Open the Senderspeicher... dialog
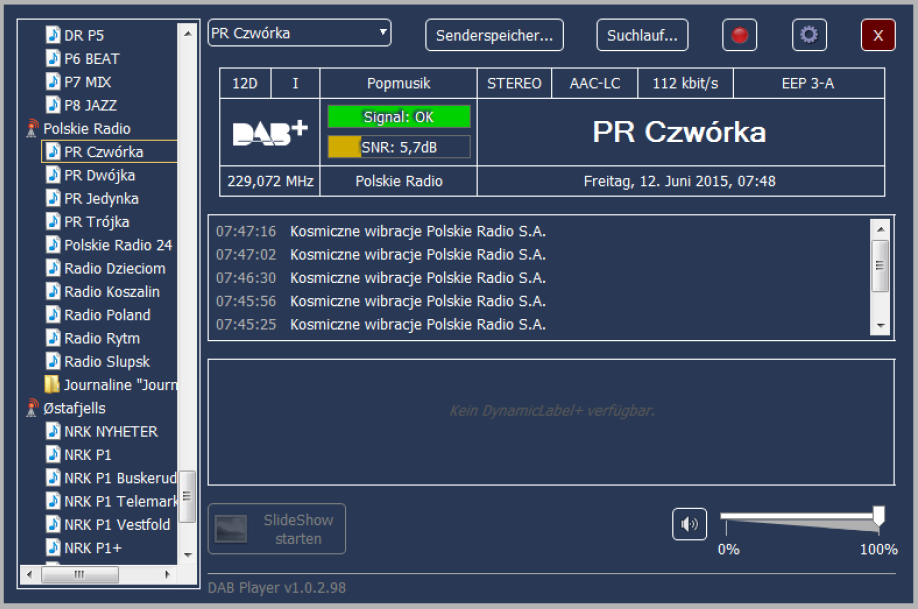 [494, 35]
